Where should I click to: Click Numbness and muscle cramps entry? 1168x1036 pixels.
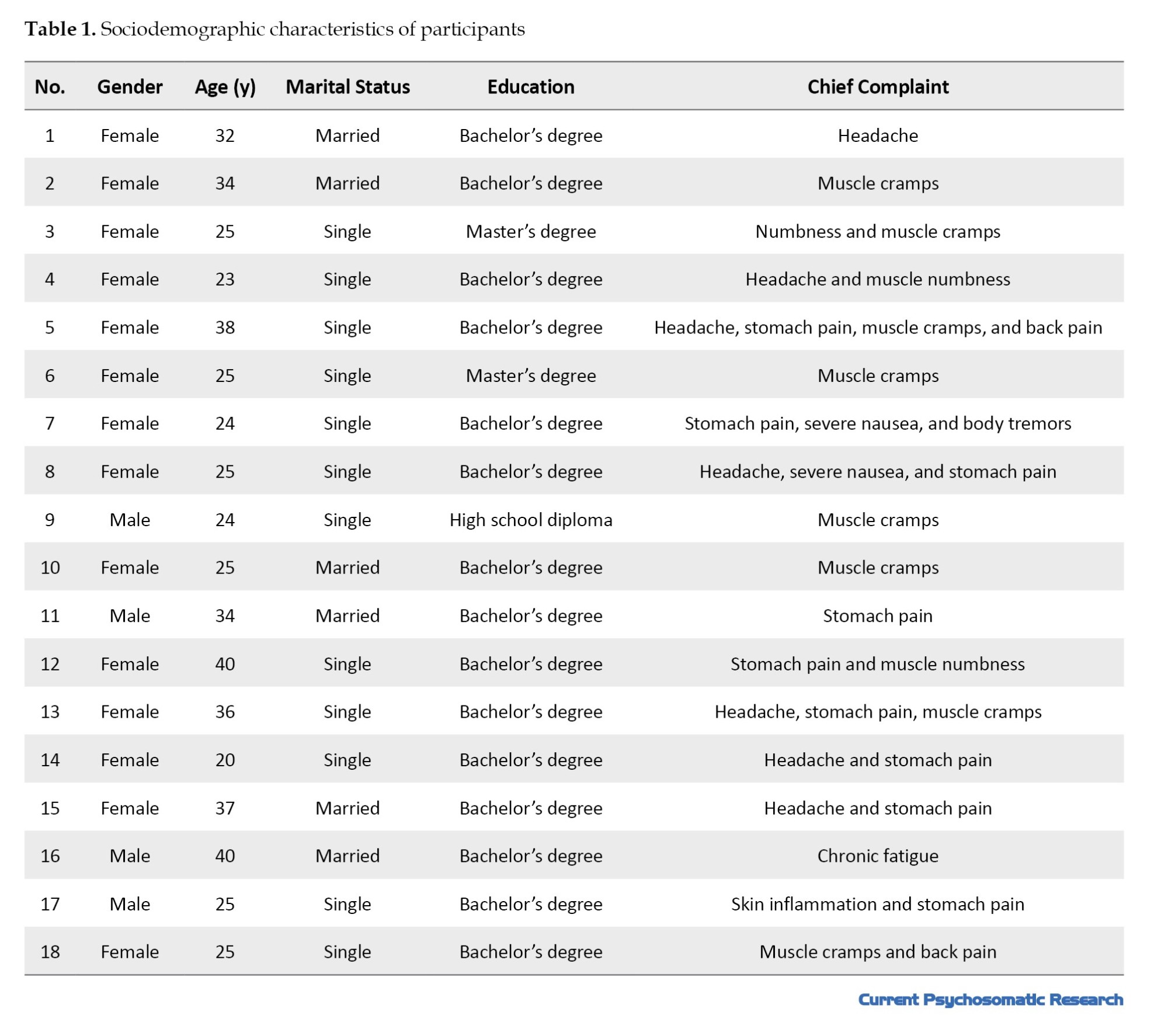877,232
